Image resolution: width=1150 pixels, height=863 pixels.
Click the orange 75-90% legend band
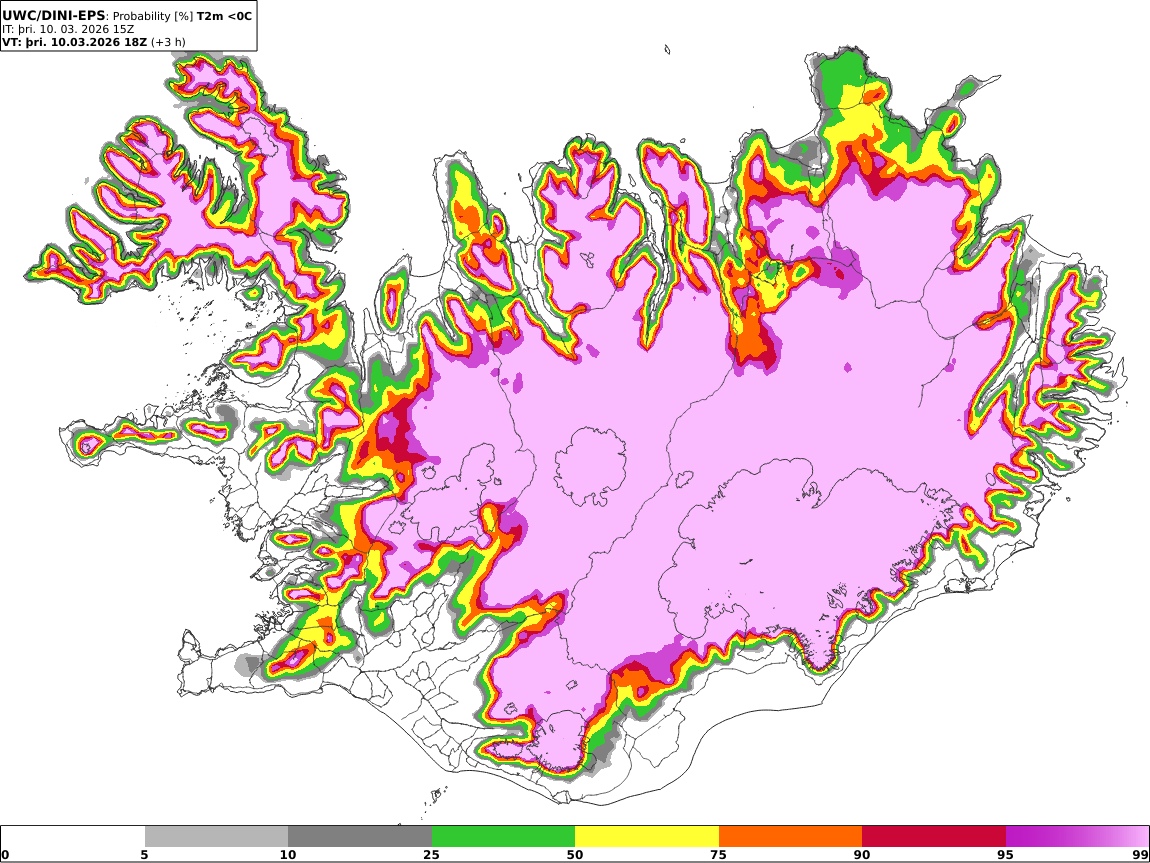click(791, 837)
